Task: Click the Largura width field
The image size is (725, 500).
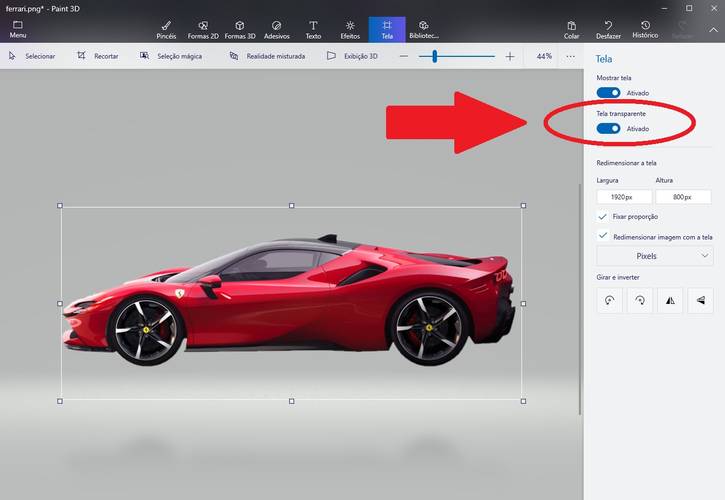Action: [x=624, y=197]
